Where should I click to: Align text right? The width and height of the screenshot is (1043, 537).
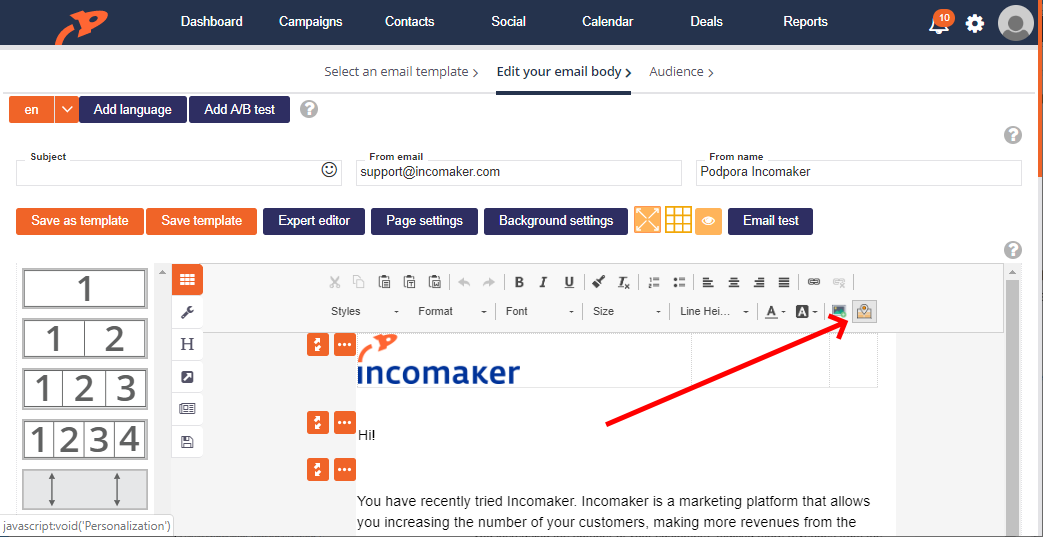759,282
